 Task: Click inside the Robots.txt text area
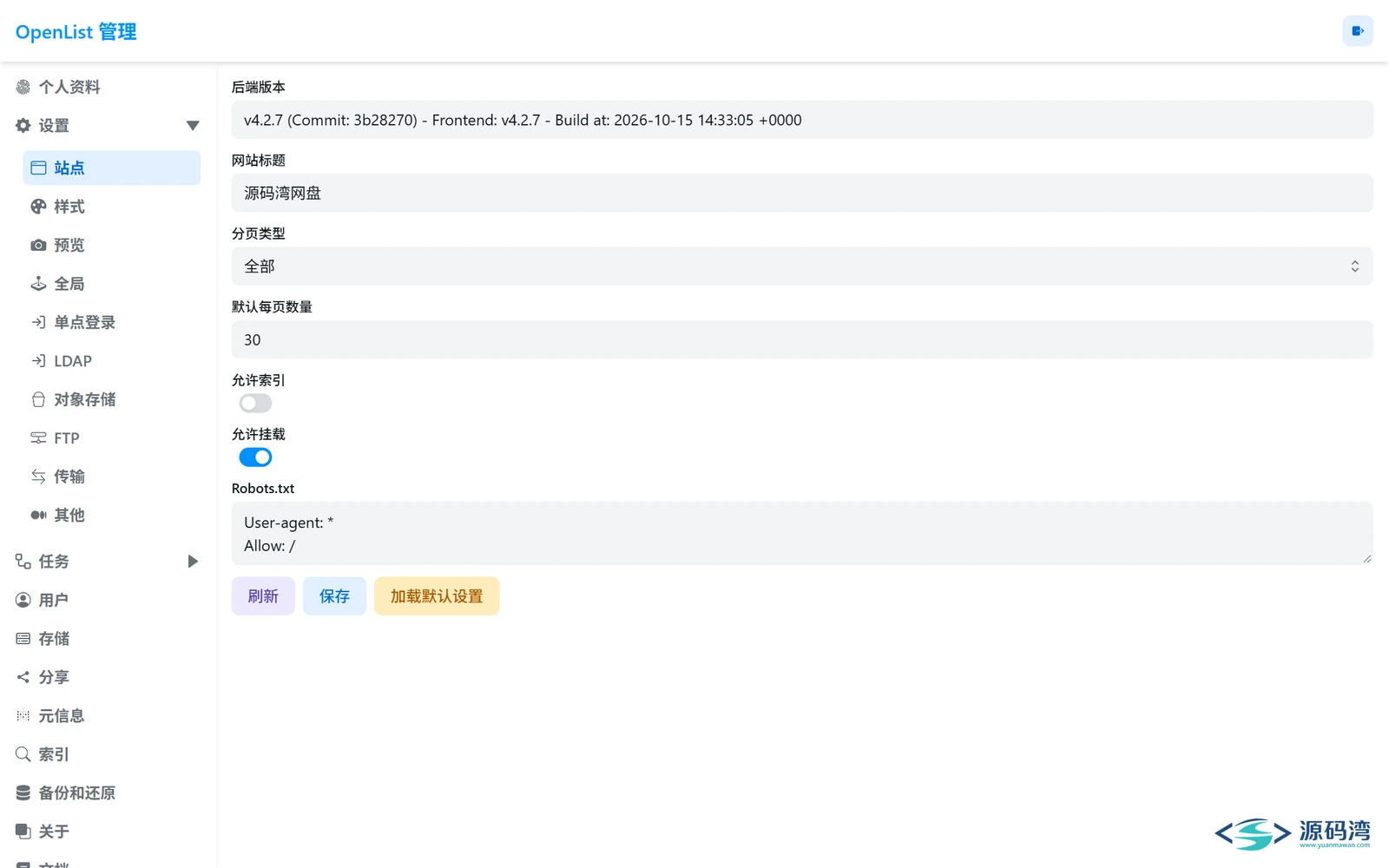tap(802, 533)
